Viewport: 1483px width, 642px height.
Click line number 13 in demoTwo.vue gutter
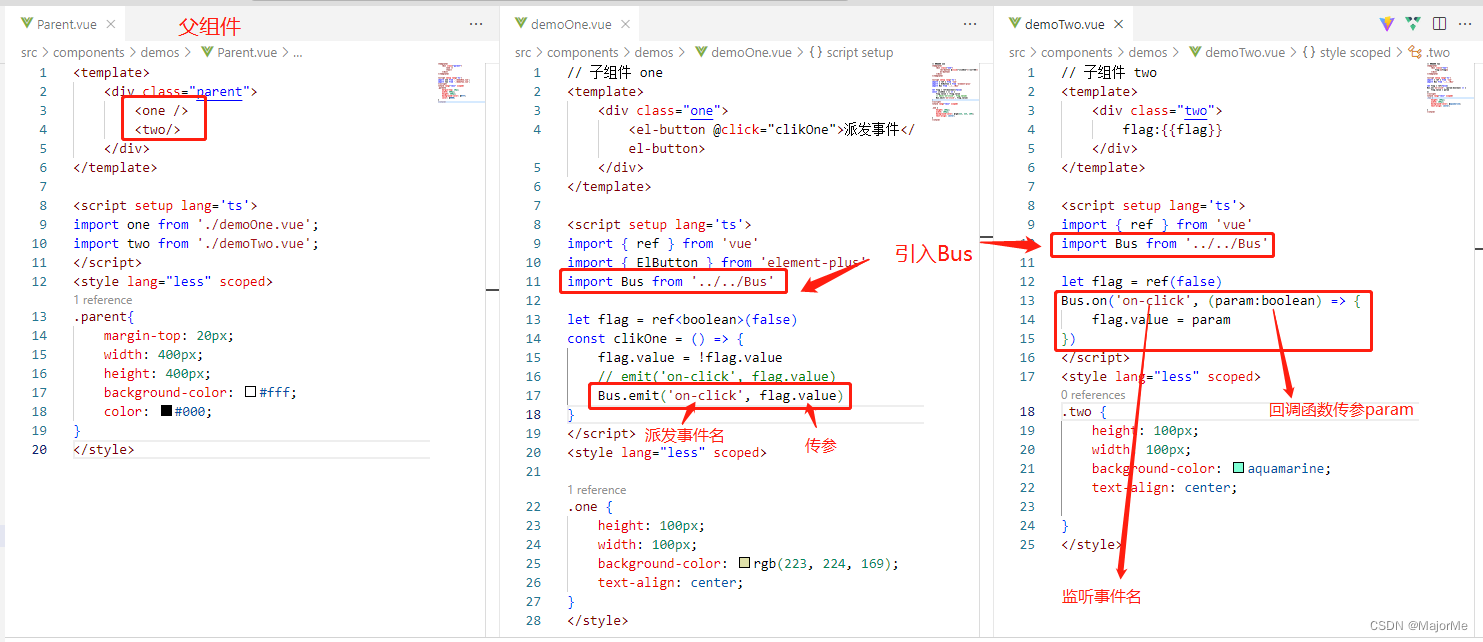pos(1027,300)
